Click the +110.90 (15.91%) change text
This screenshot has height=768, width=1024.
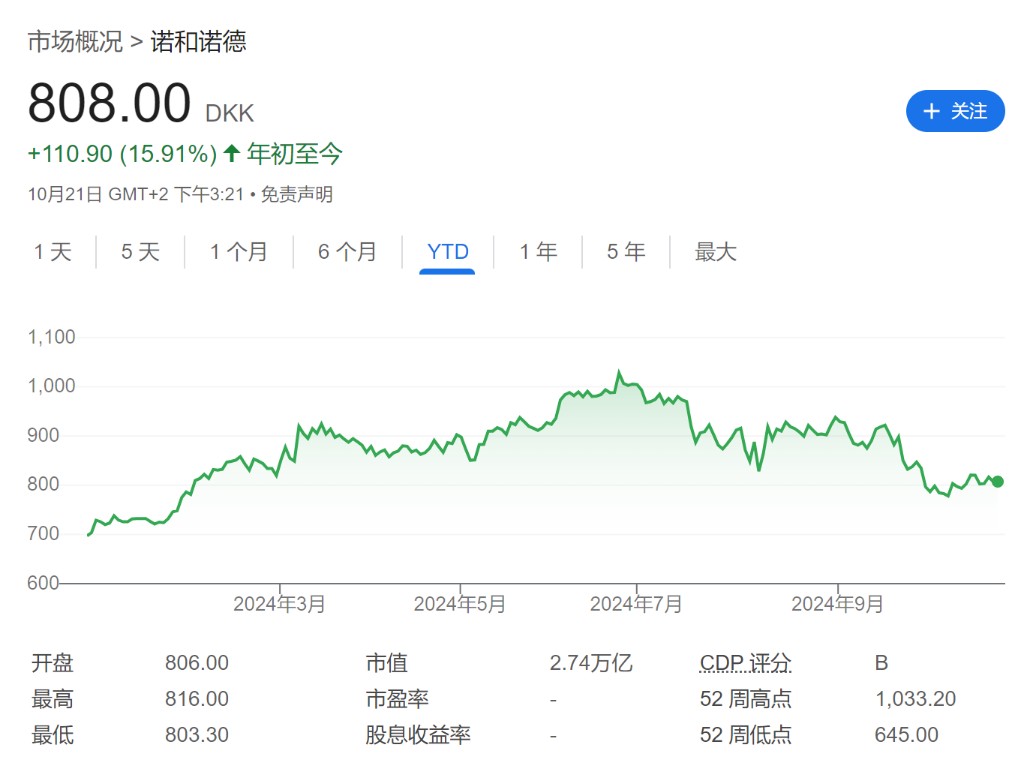pos(122,154)
